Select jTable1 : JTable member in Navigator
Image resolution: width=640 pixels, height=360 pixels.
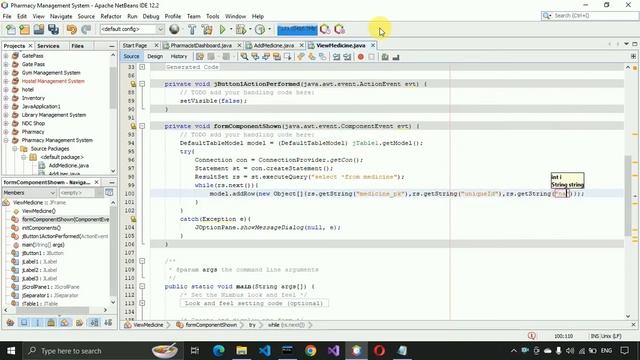tap(40, 304)
